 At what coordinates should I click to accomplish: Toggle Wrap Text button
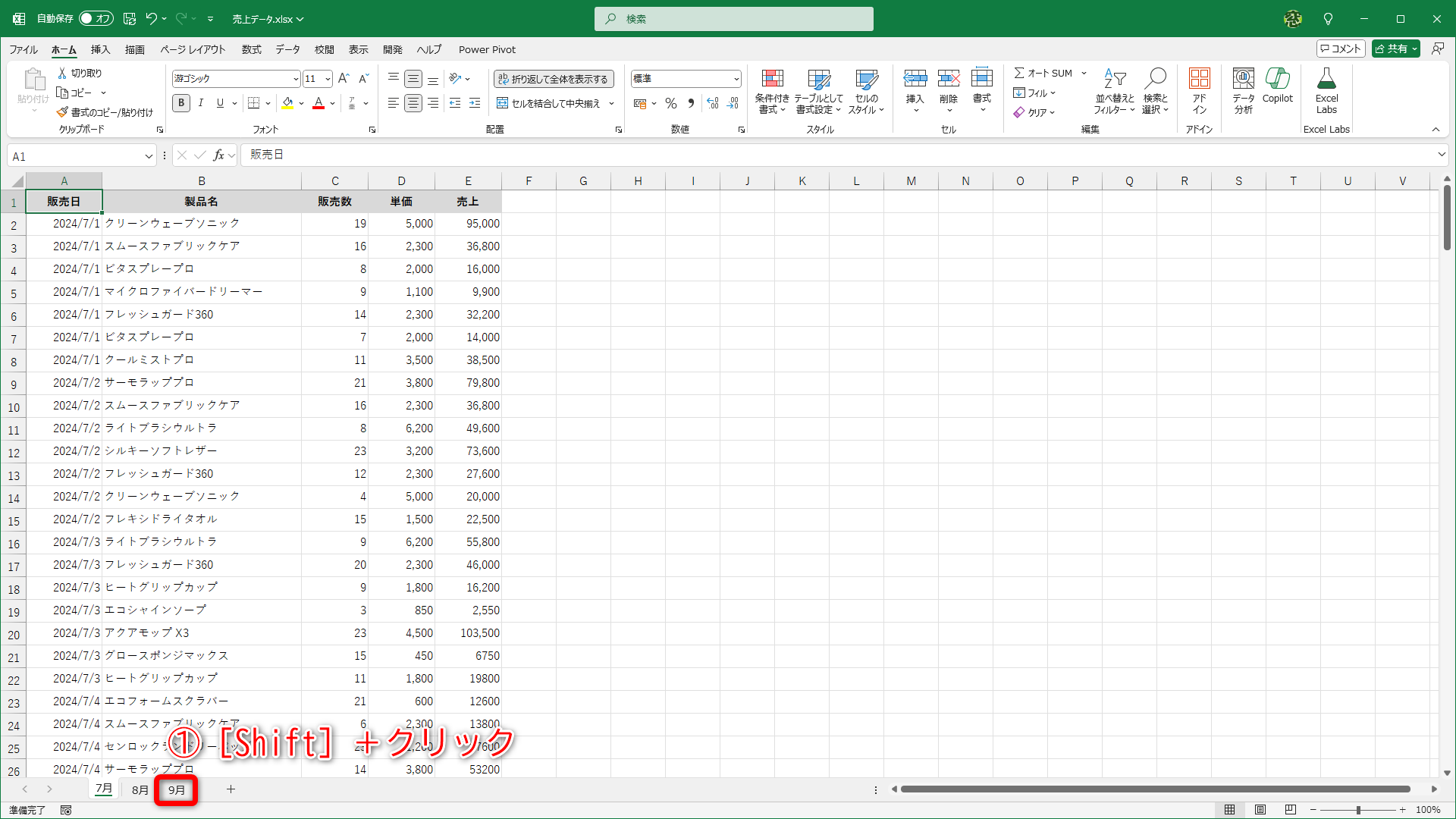click(554, 79)
